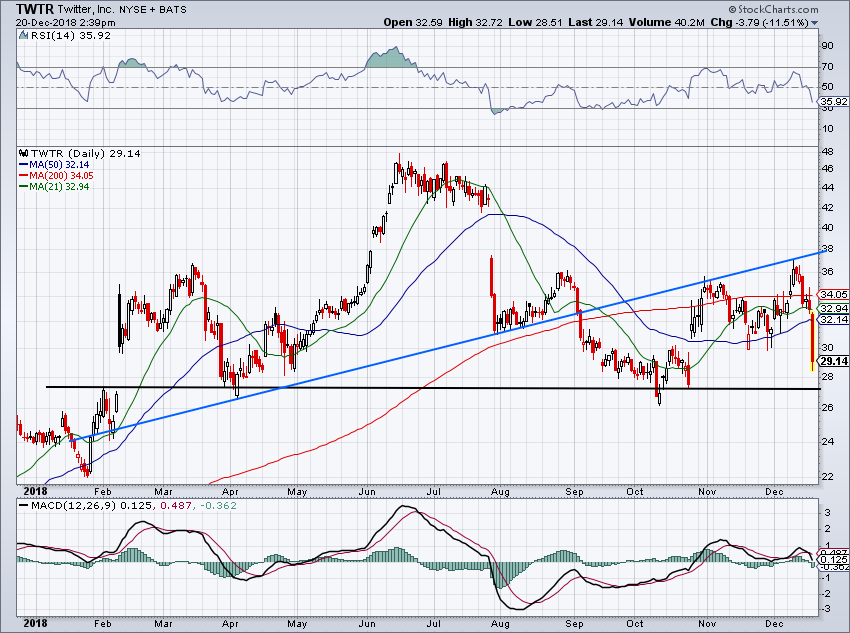This screenshot has width=850, height=633.
Task: Click the Twitter, Inc. company name
Action: (84, 10)
